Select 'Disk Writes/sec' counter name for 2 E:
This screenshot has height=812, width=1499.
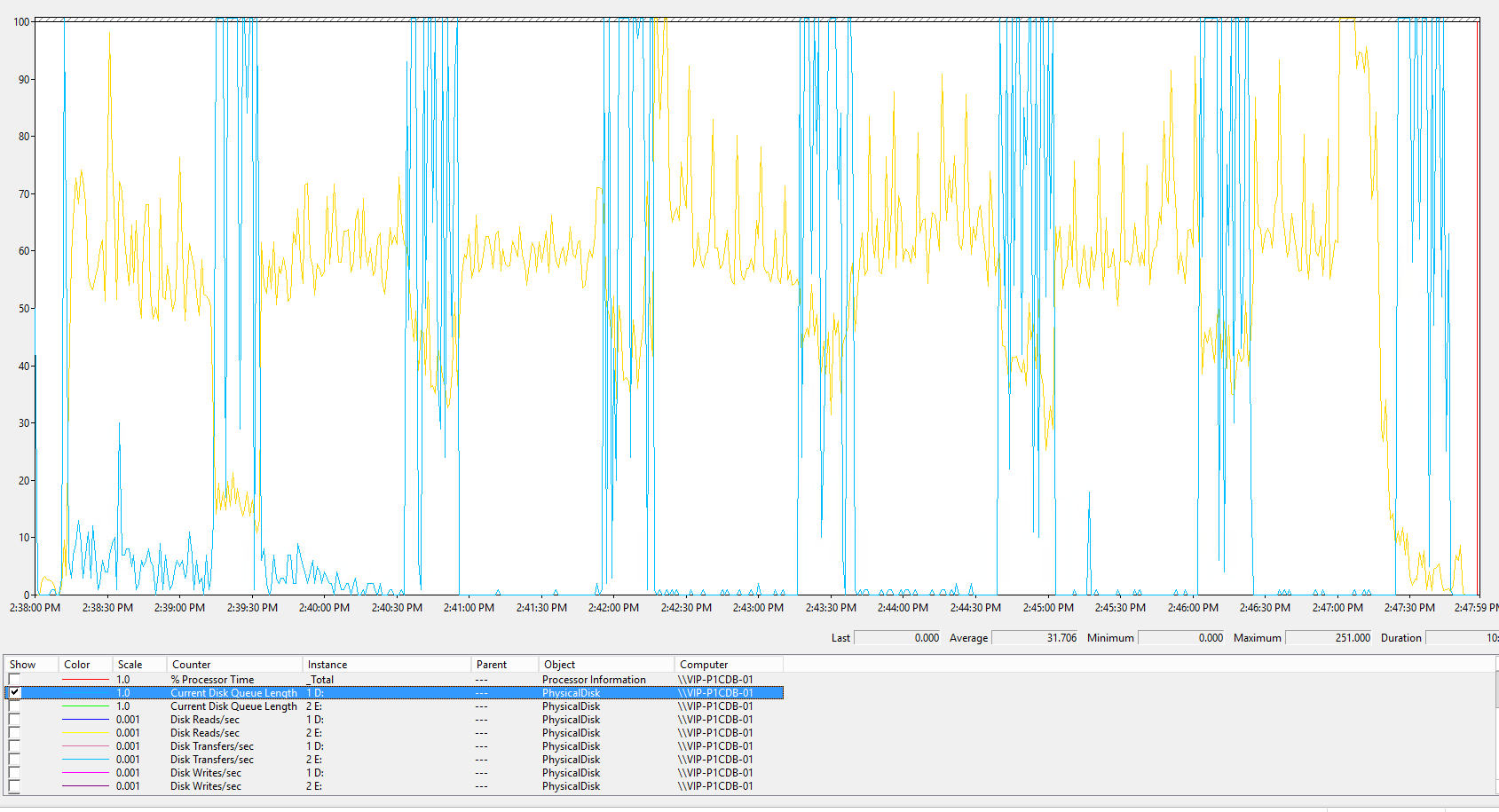click(206, 786)
